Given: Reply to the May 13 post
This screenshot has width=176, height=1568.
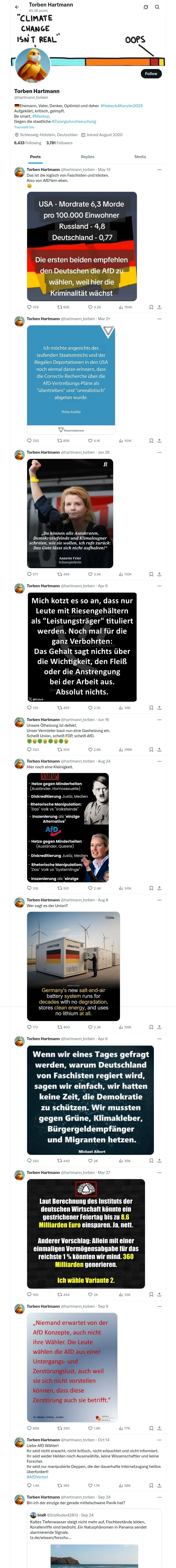Looking at the screenshot, I should point(29,307).
